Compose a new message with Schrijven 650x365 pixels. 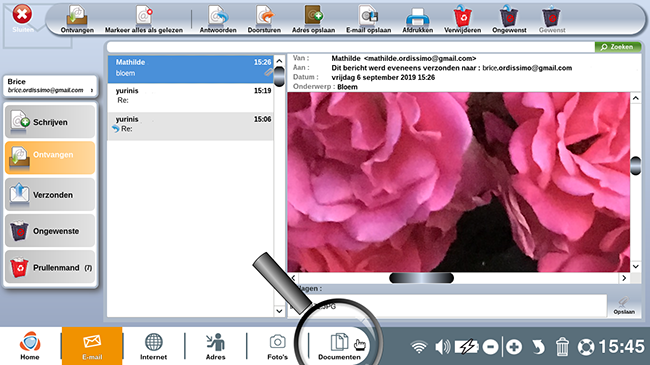50,122
